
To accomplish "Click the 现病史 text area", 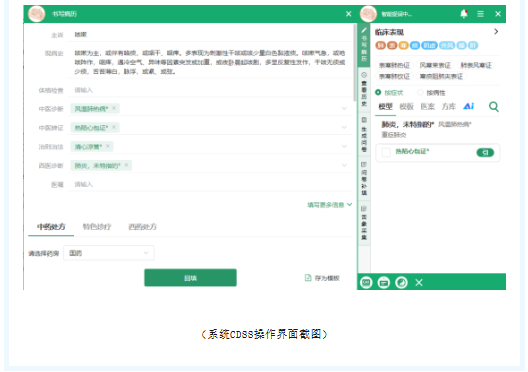I will tap(210, 62).
